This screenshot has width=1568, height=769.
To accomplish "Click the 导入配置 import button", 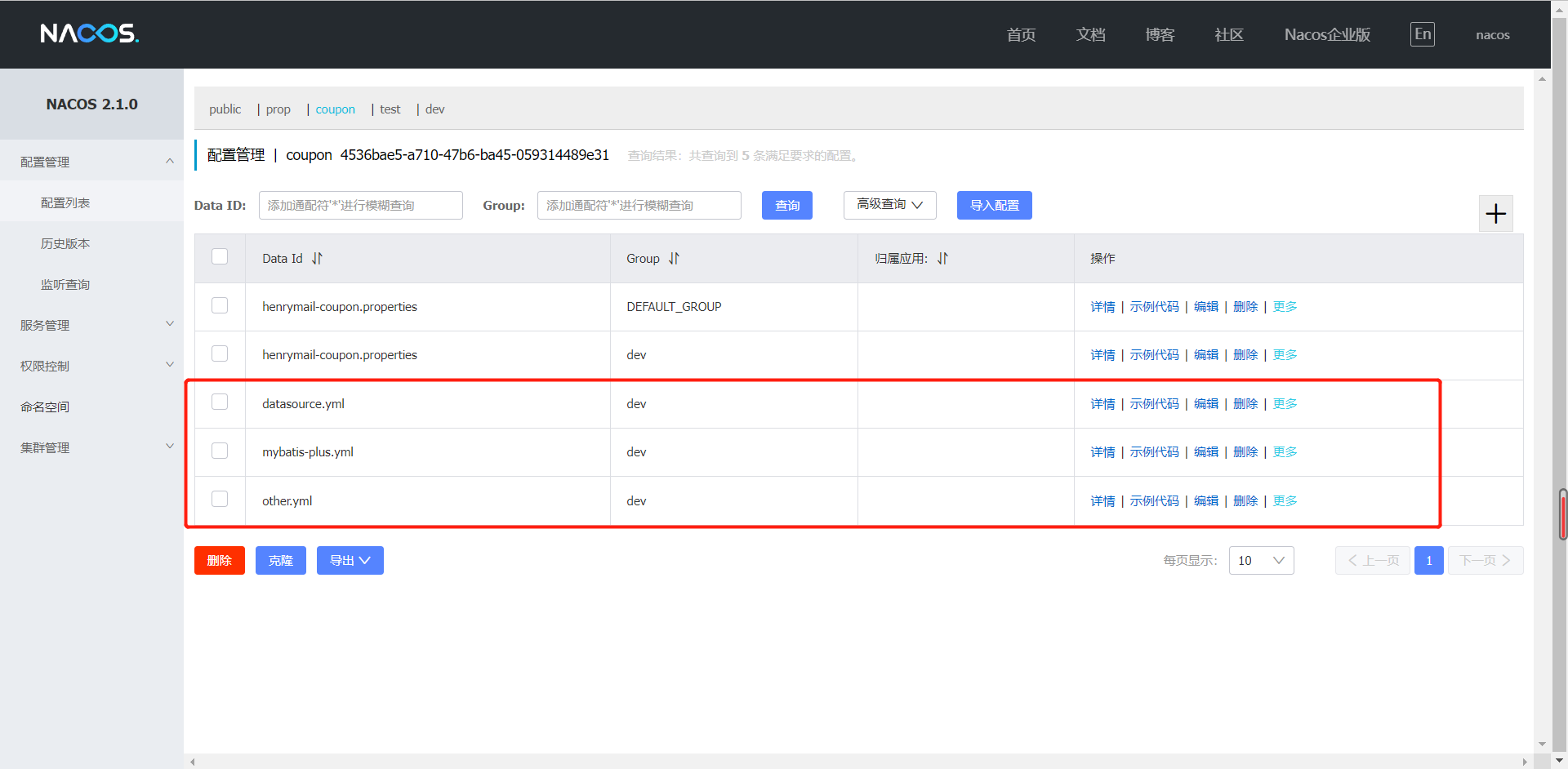I will coord(994,206).
